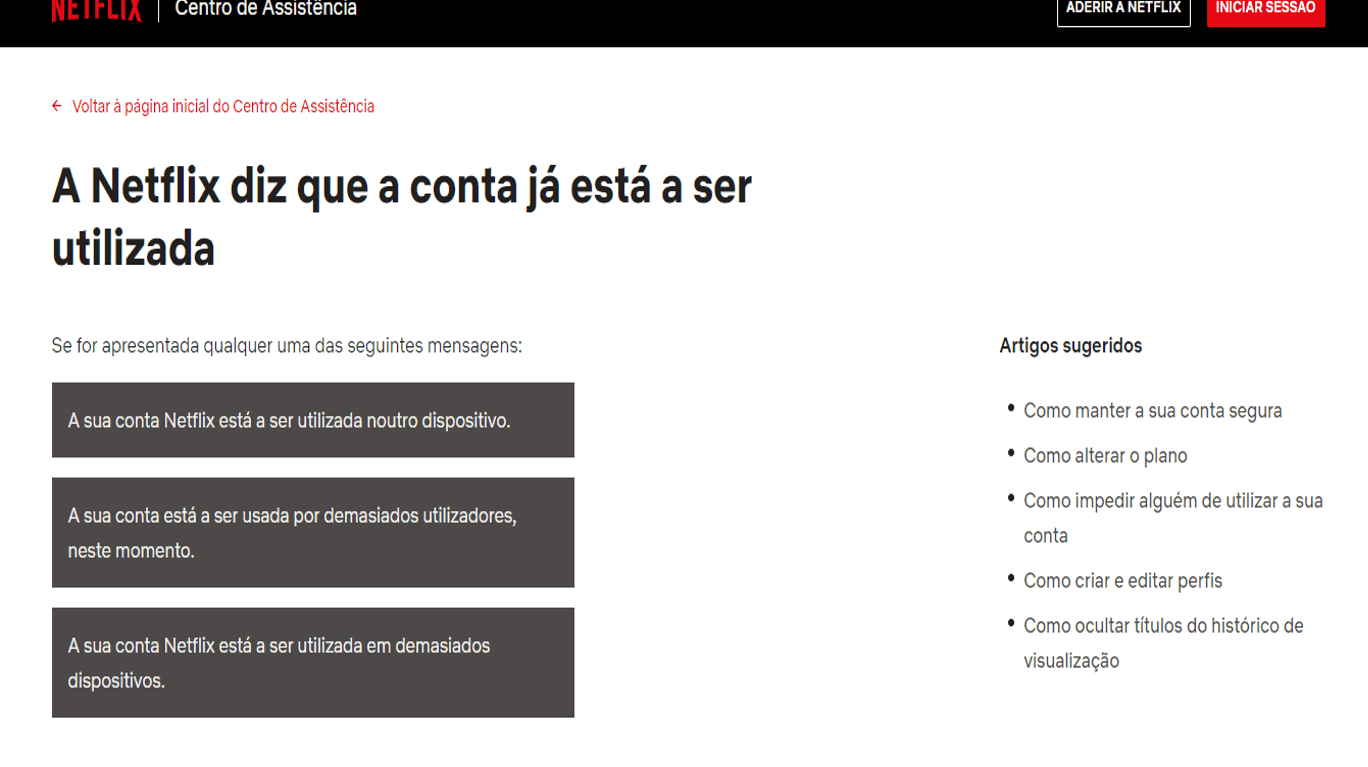
Task: Click the Artigos sugeridos heading
Action: 1070,346
